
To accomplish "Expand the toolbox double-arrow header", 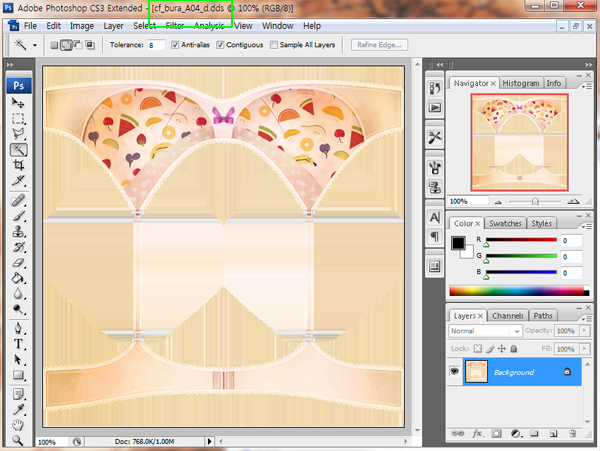I will [10, 65].
